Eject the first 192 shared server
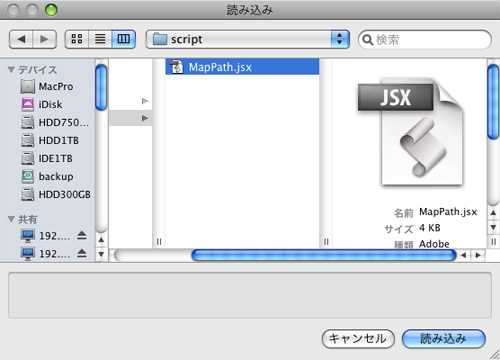 tap(82, 236)
